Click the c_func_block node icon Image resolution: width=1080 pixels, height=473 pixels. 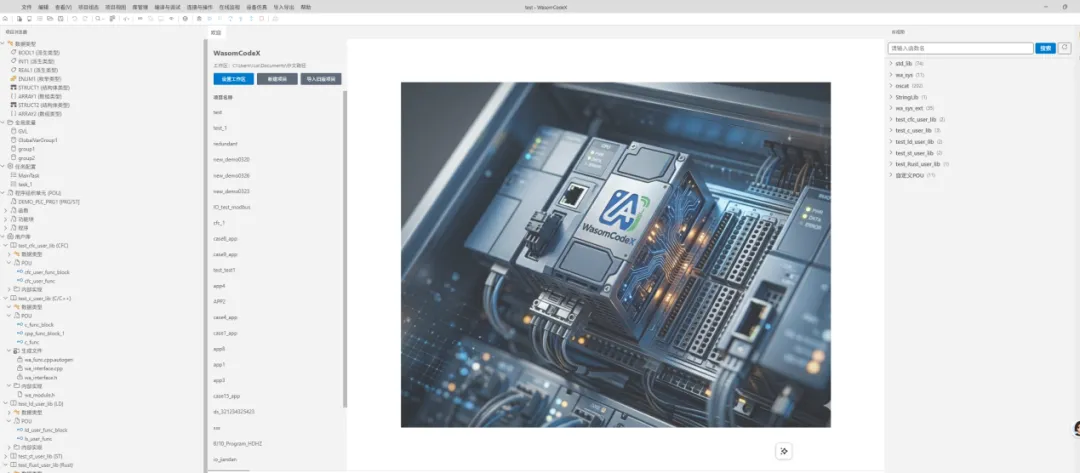pyautogui.click(x=20, y=324)
